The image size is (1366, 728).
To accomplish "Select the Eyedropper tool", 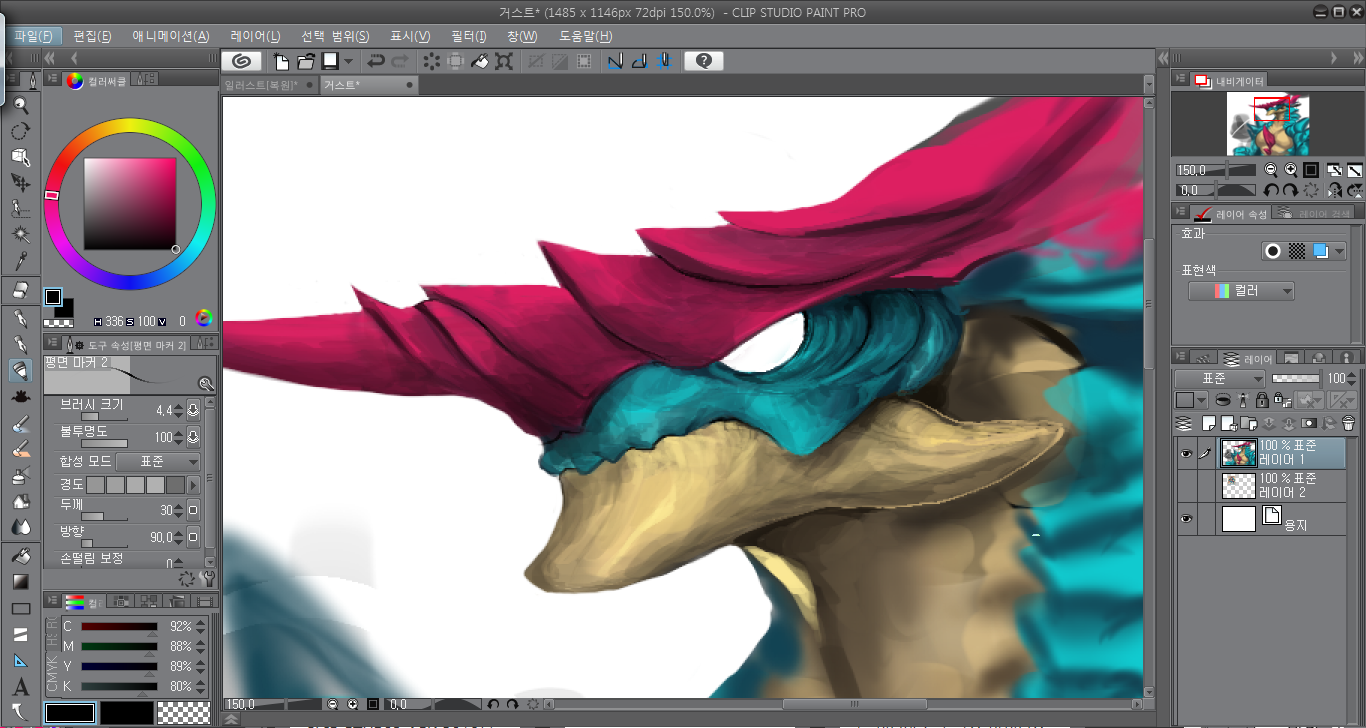I will (x=21, y=261).
